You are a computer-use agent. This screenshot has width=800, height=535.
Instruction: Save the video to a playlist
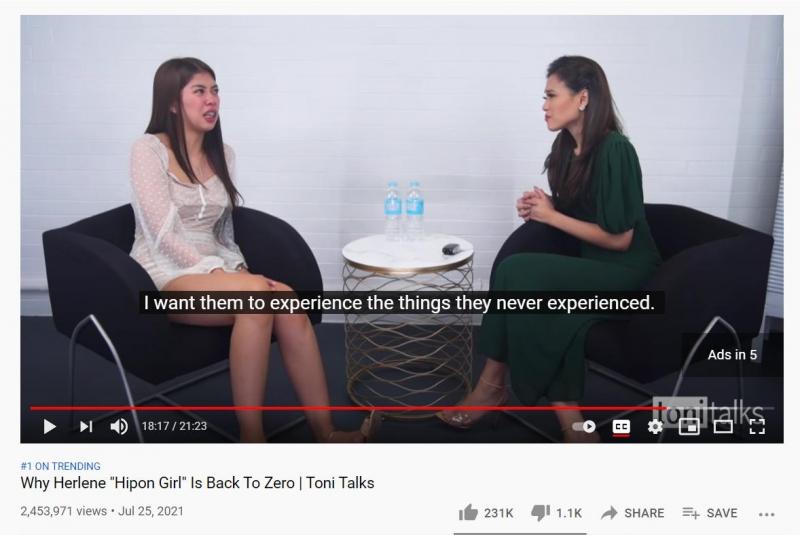710,513
